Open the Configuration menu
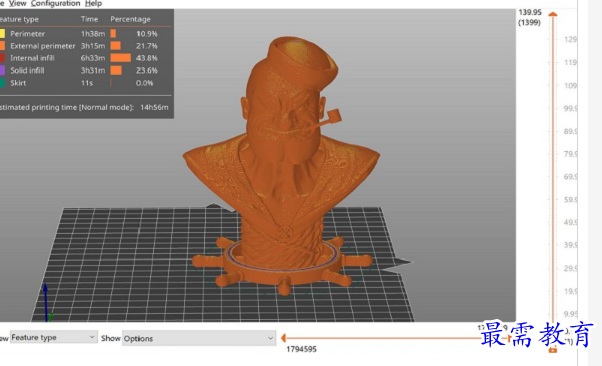The image size is (602, 366). click(56, 3)
